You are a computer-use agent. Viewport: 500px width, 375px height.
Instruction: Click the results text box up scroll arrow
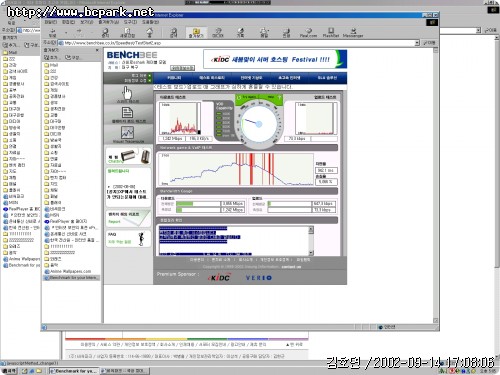pyautogui.click(x=311, y=229)
